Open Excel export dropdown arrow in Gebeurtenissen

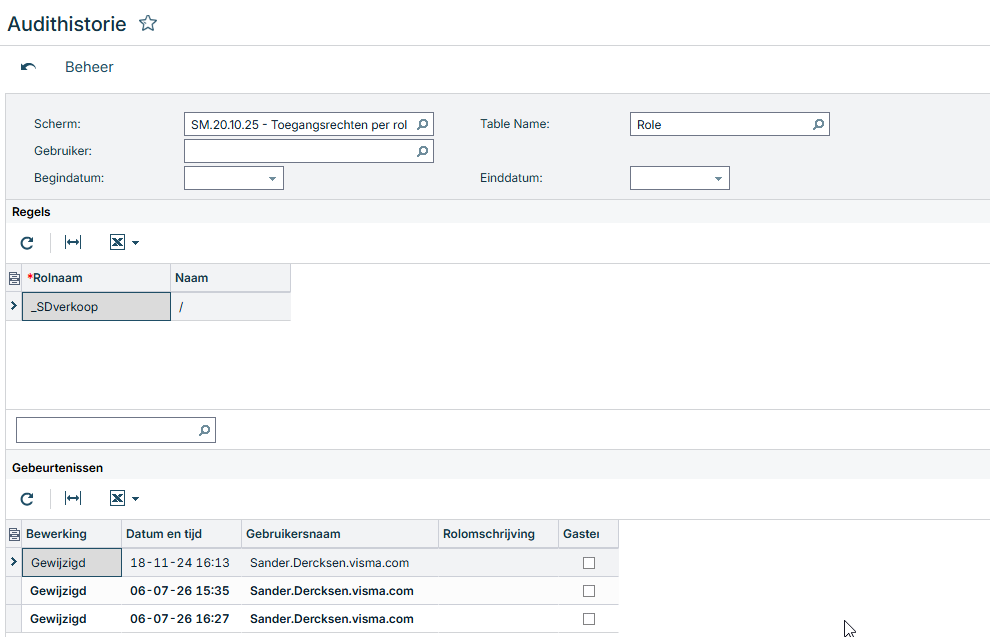coord(135,499)
